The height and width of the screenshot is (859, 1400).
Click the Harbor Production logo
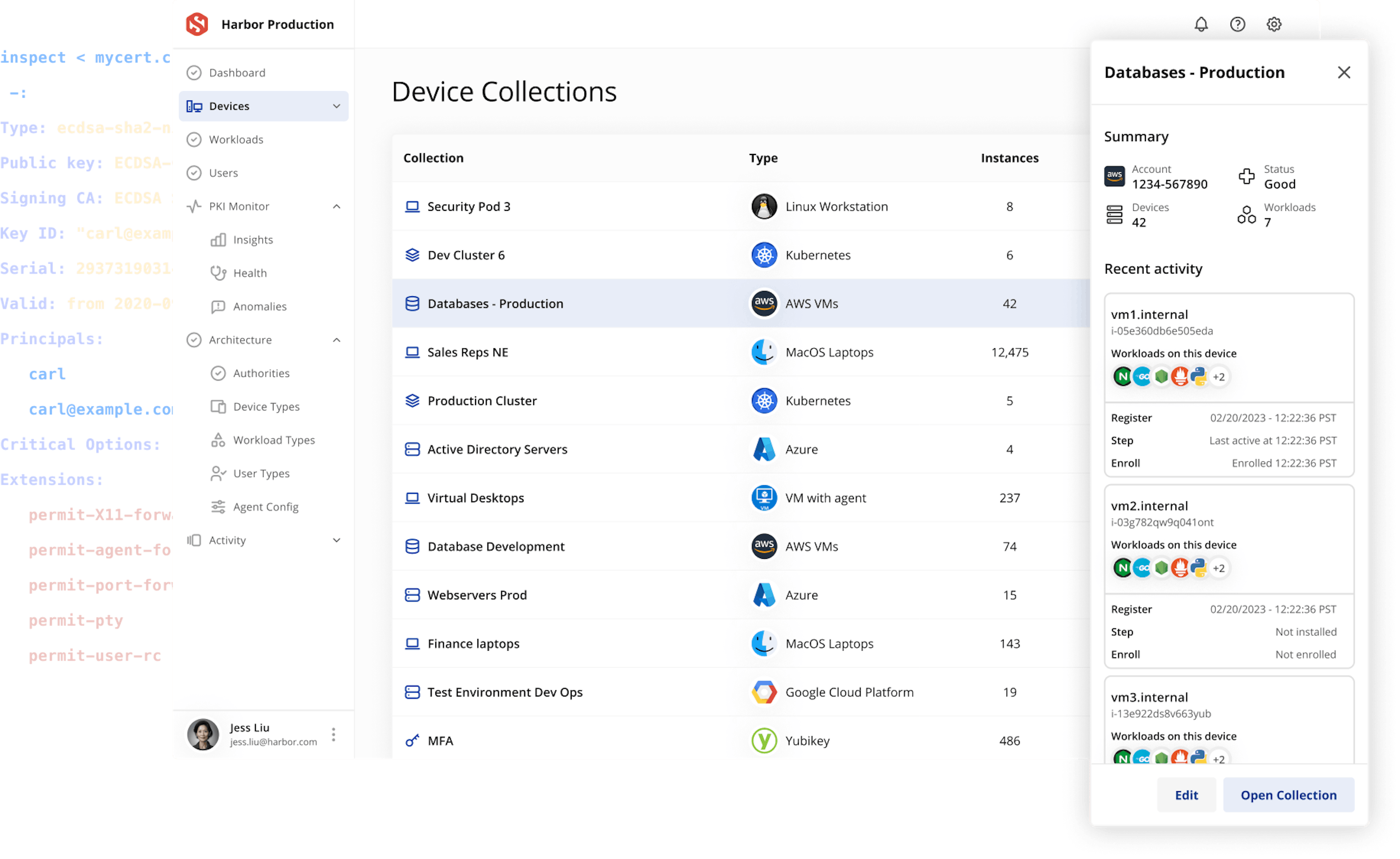(x=197, y=24)
